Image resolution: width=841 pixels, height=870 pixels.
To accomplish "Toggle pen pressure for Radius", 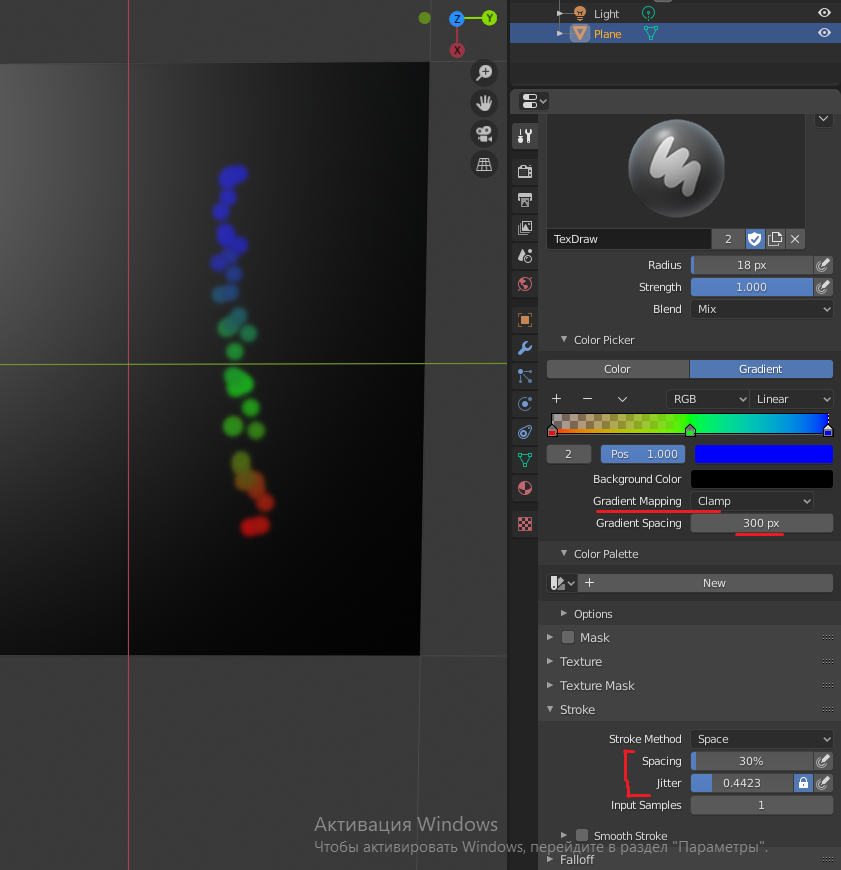I will (x=823, y=265).
